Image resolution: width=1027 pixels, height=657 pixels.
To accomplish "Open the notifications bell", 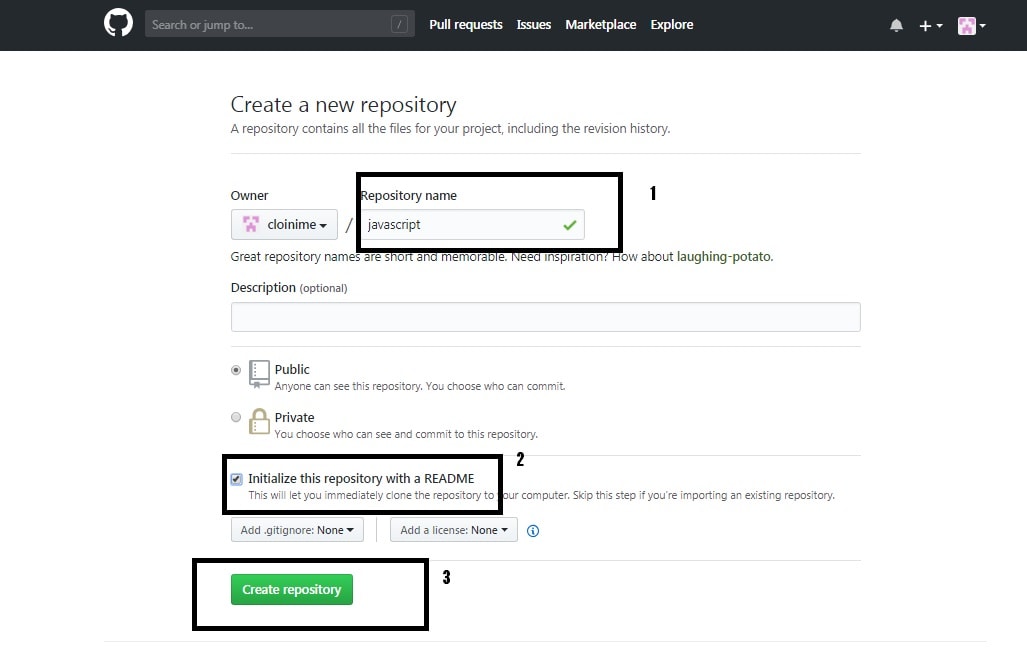I will coord(896,24).
